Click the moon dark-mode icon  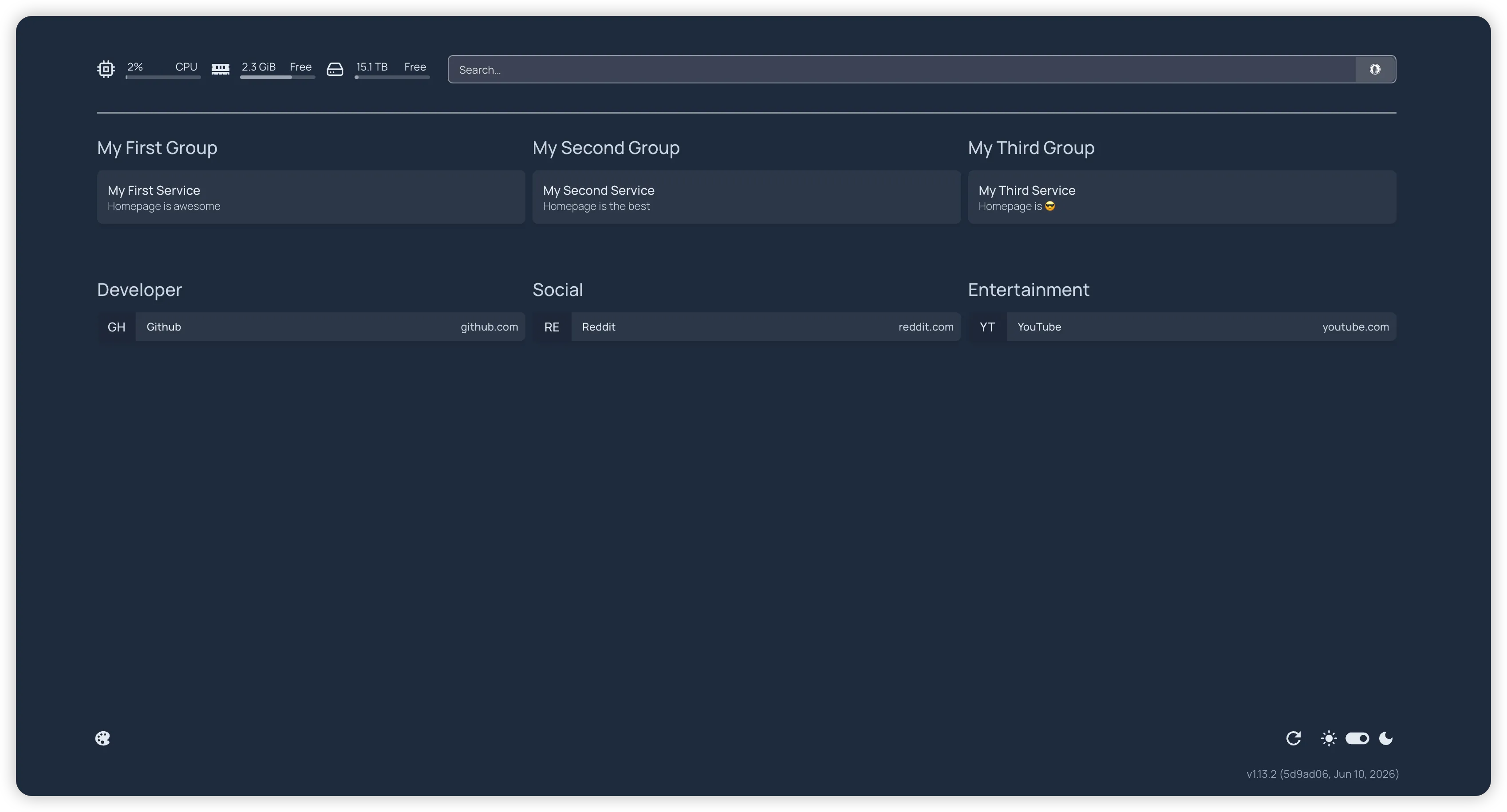[1386, 738]
